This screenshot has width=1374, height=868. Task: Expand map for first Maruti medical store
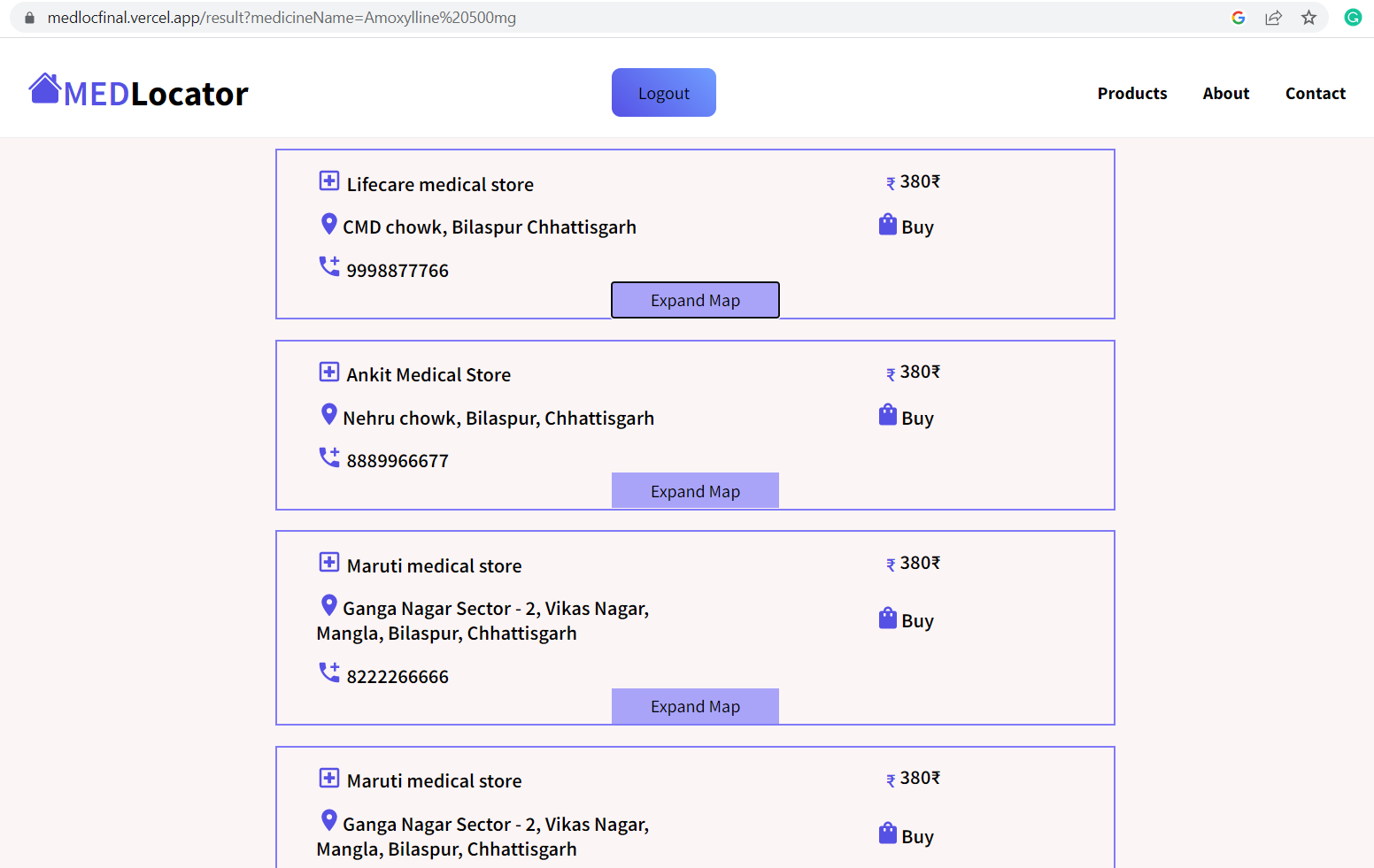[695, 706]
